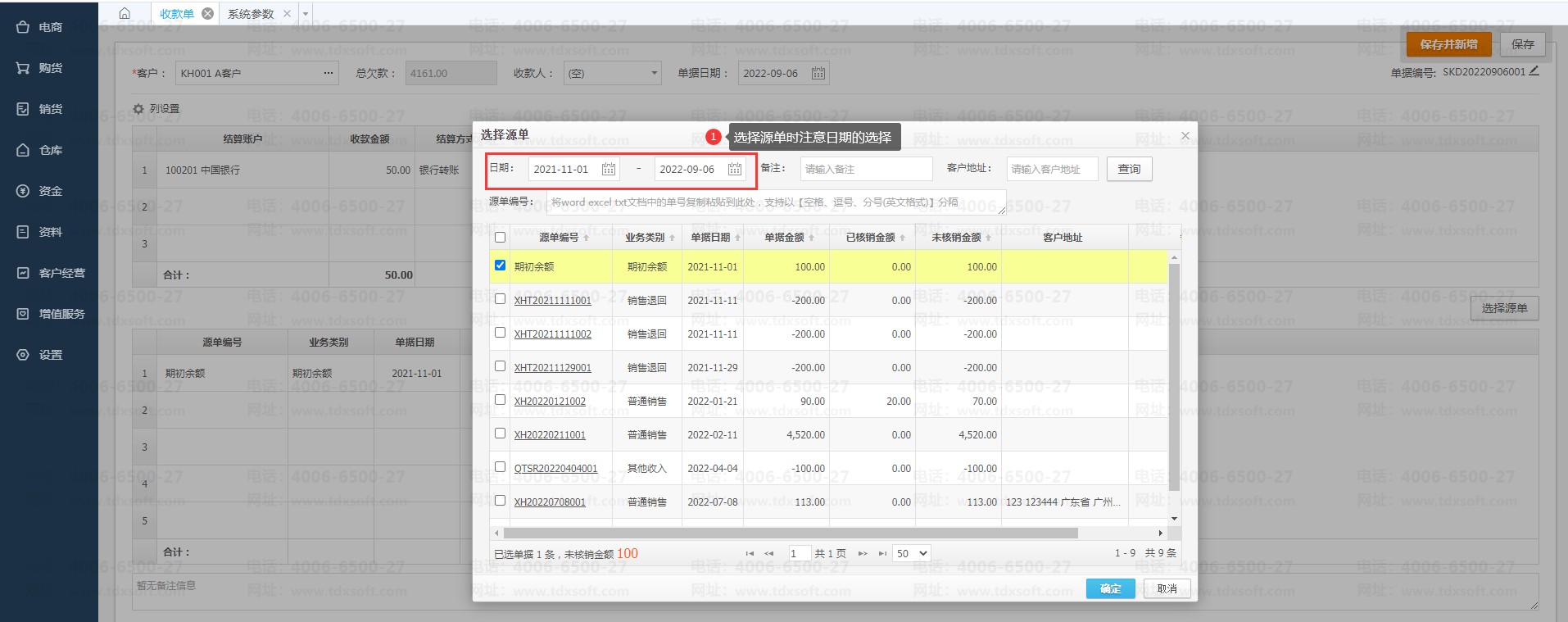Image resolution: width=1568 pixels, height=622 pixels.
Task: Open the page size dropdown showing 50
Action: 912,554
